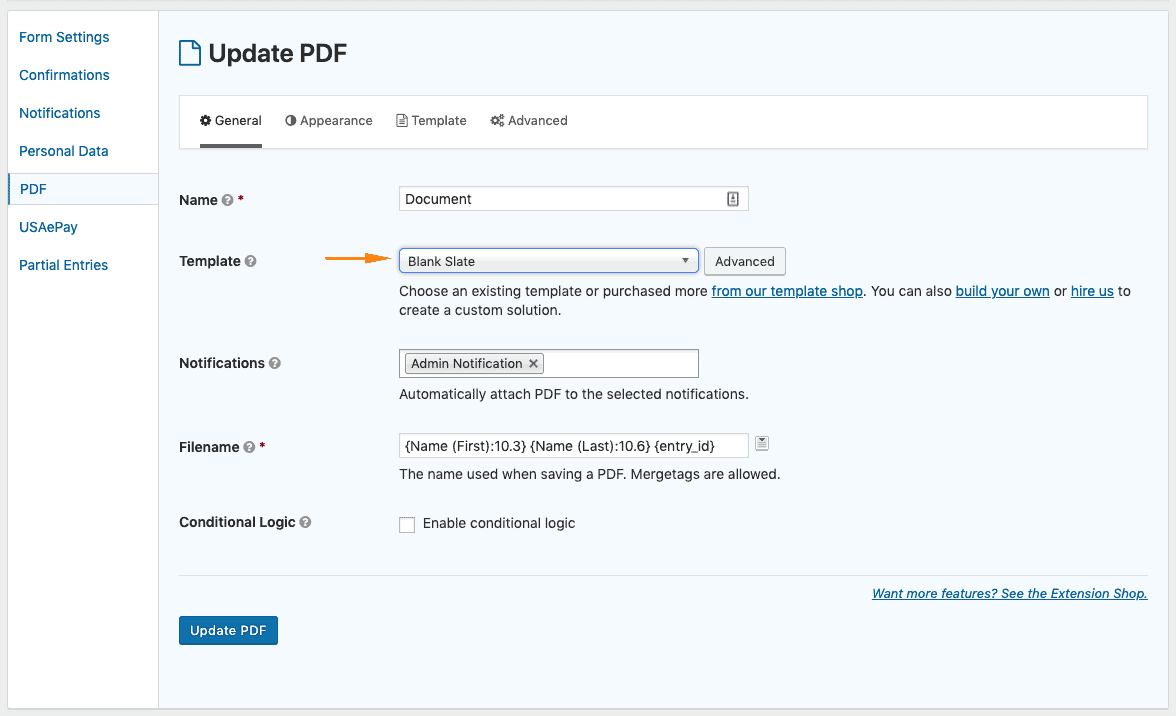The height and width of the screenshot is (716, 1176).
Task: Click into the Filename input field
Action: (x=574, y=446)
